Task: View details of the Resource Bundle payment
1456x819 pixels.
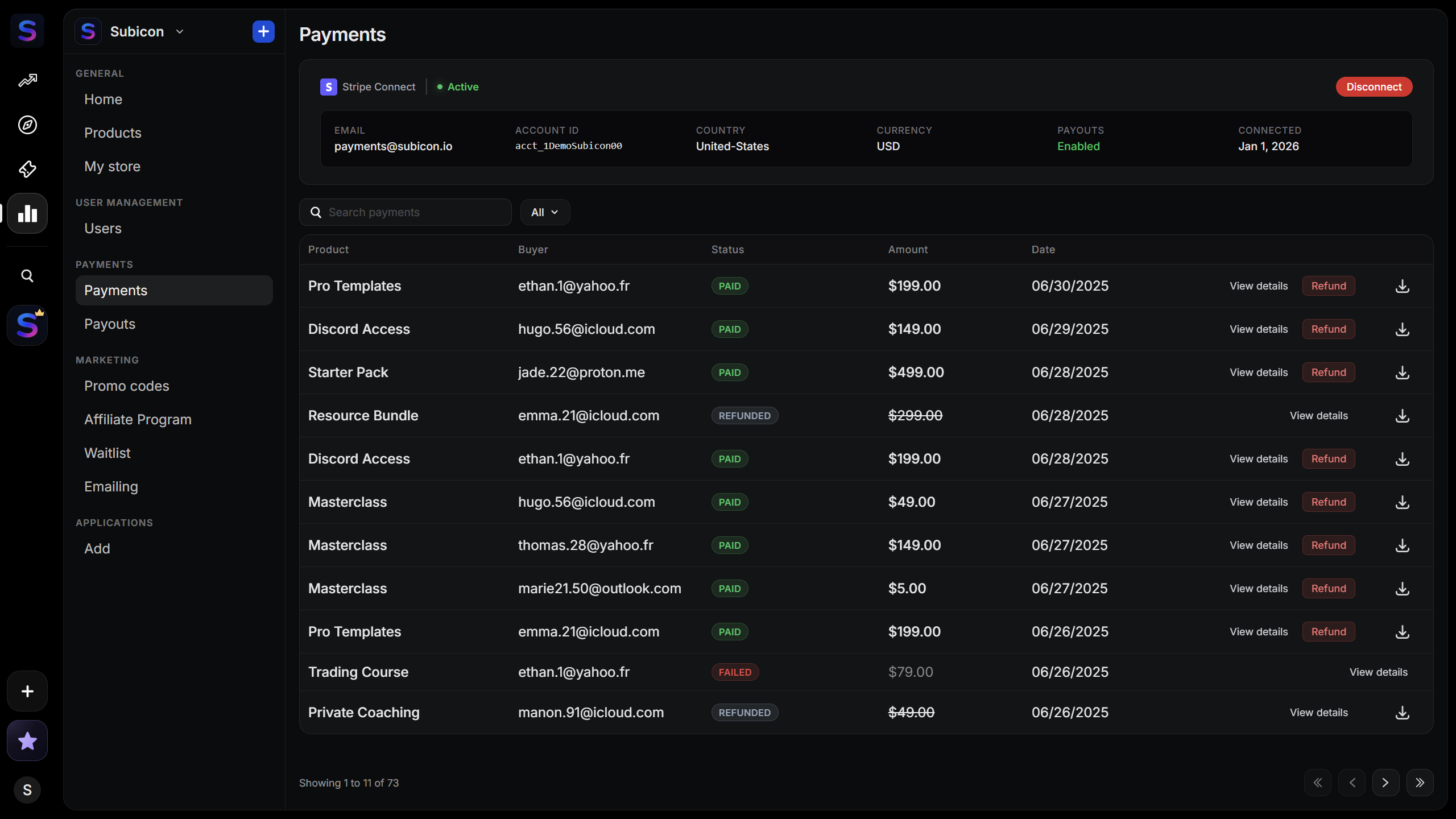Action: 1318,416
